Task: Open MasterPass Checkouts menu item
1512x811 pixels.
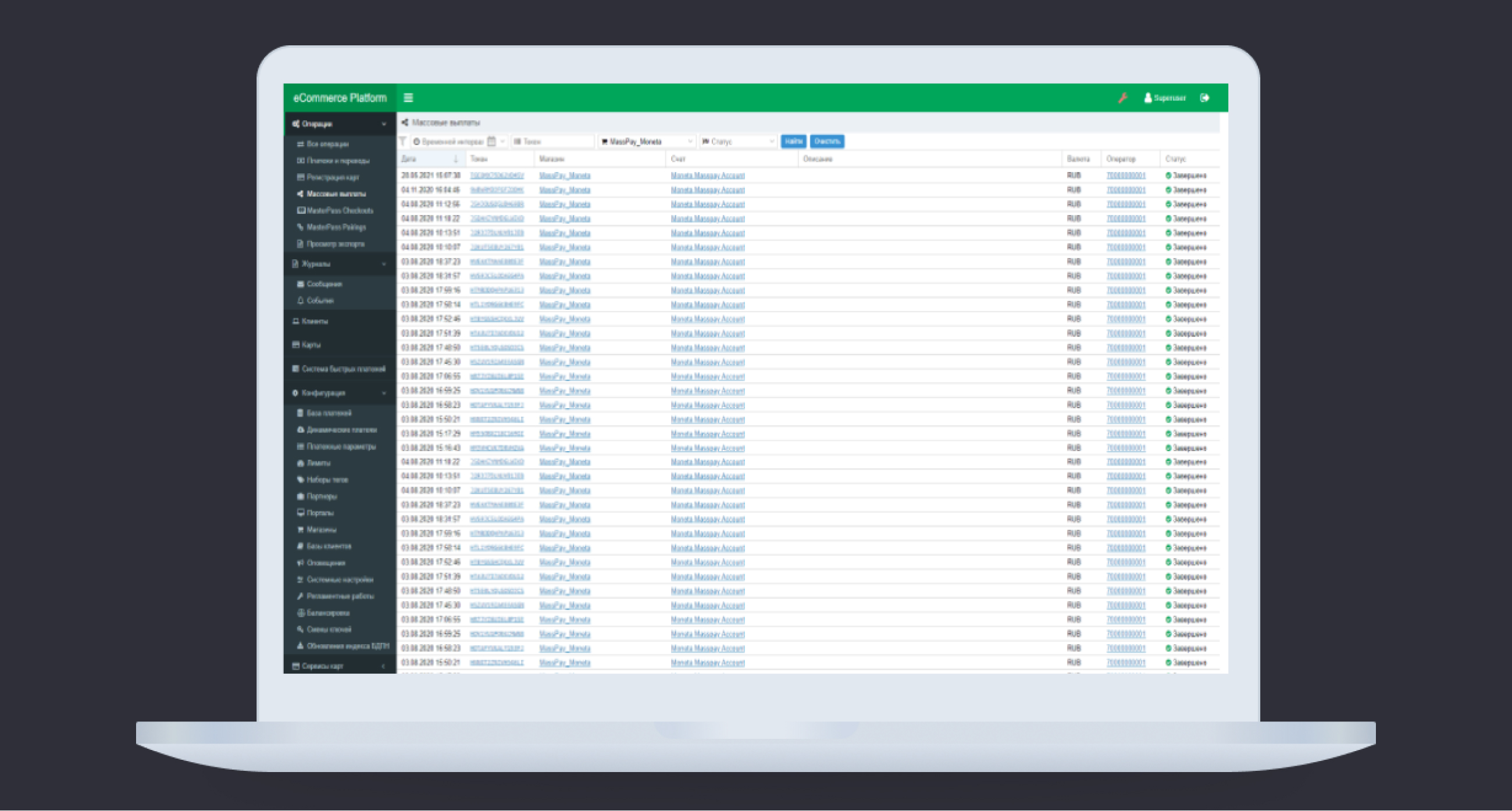Action: 339,210
